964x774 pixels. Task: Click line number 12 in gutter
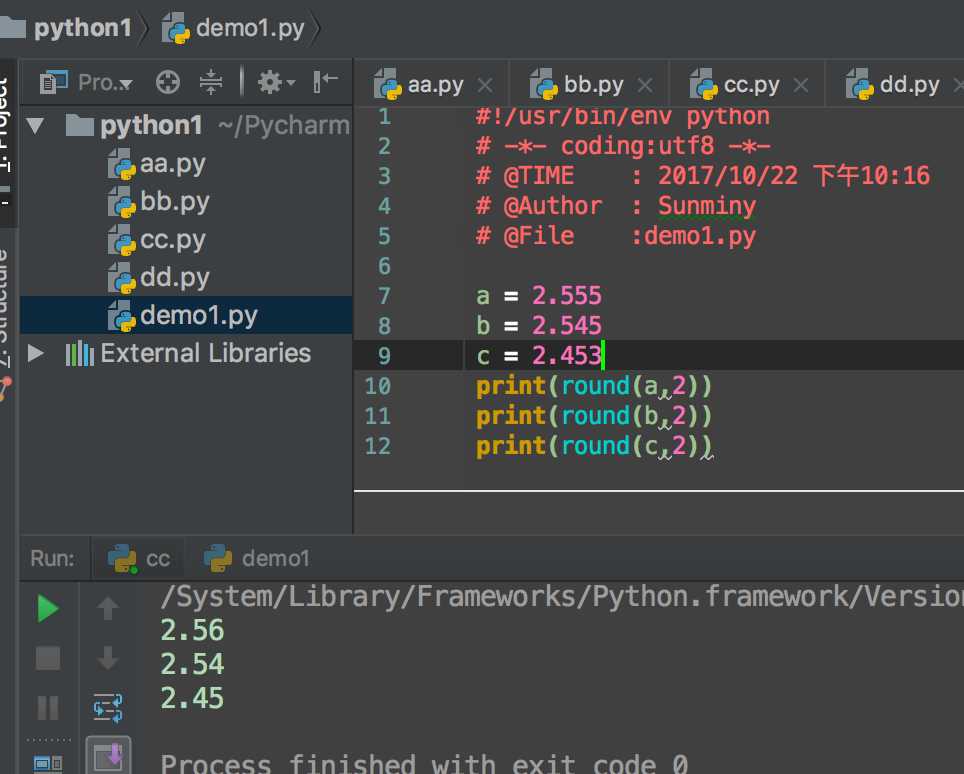tap(377, 446)
